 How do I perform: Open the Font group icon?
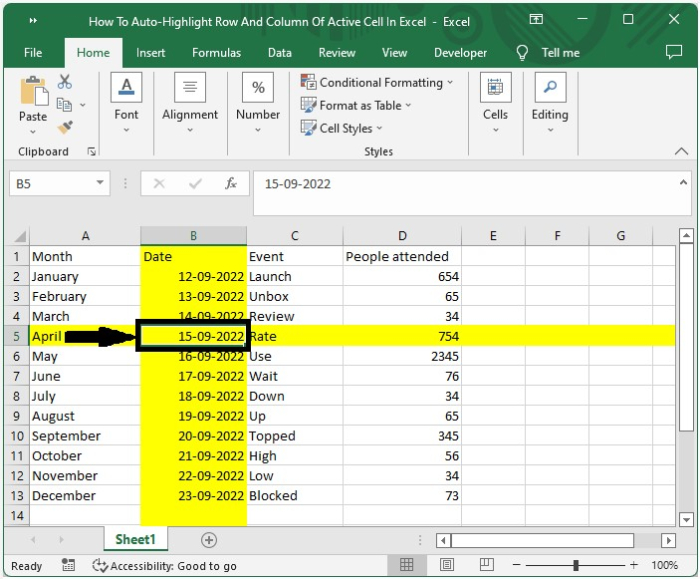[126, 89]
